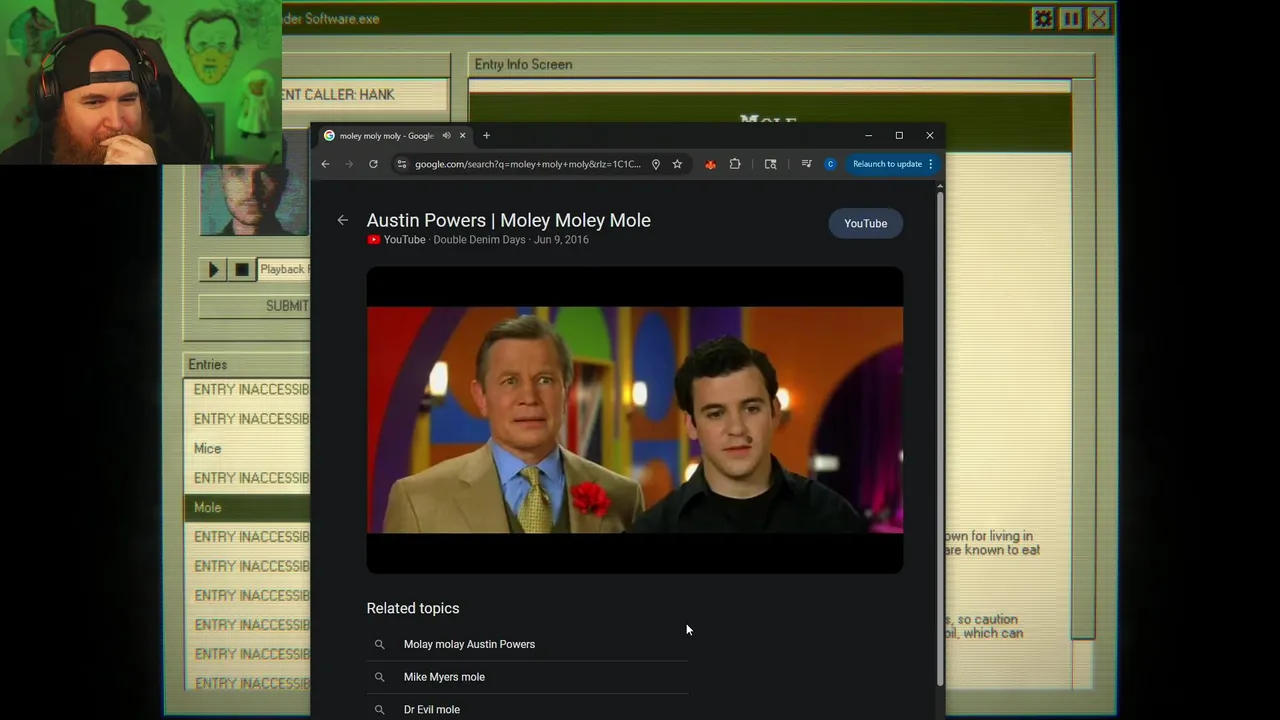This screenshot has height=720, width=1280.
Task: Open a new Chrome tab
Action: [x=487, y=136]
